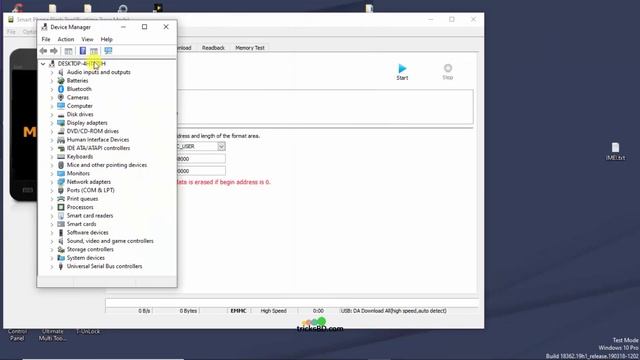Open the Action menu in Device Manager
640x360 pixels.
(66, 39)
